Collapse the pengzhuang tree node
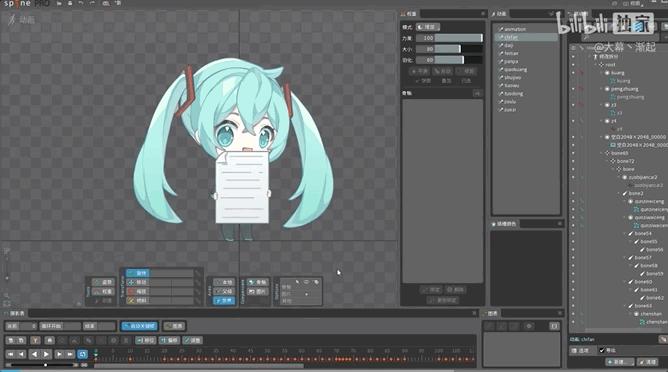 [x=602, y=89]
